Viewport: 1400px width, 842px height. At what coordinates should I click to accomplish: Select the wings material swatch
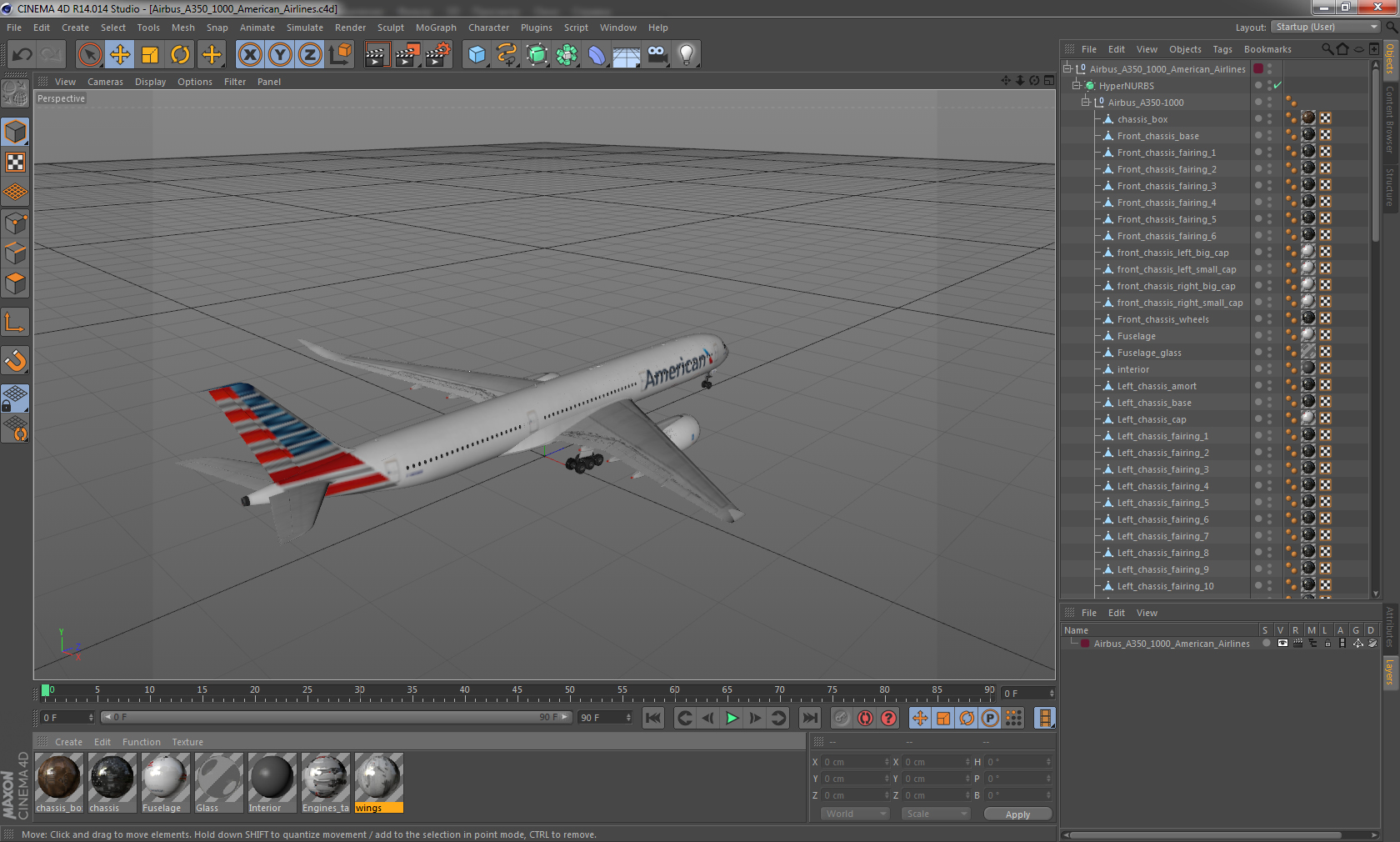378,783
